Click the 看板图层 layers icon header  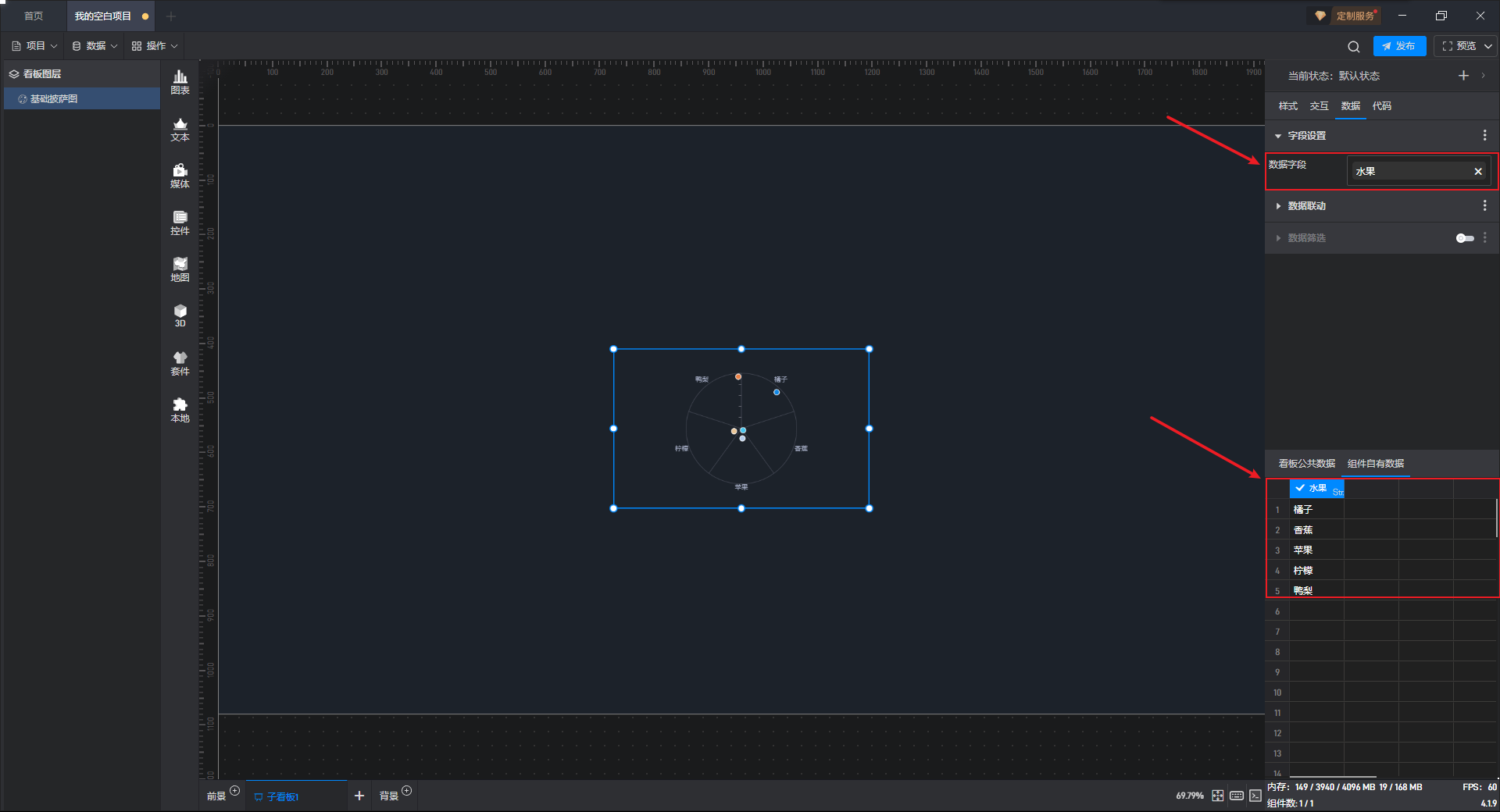(x=14, y=74)
